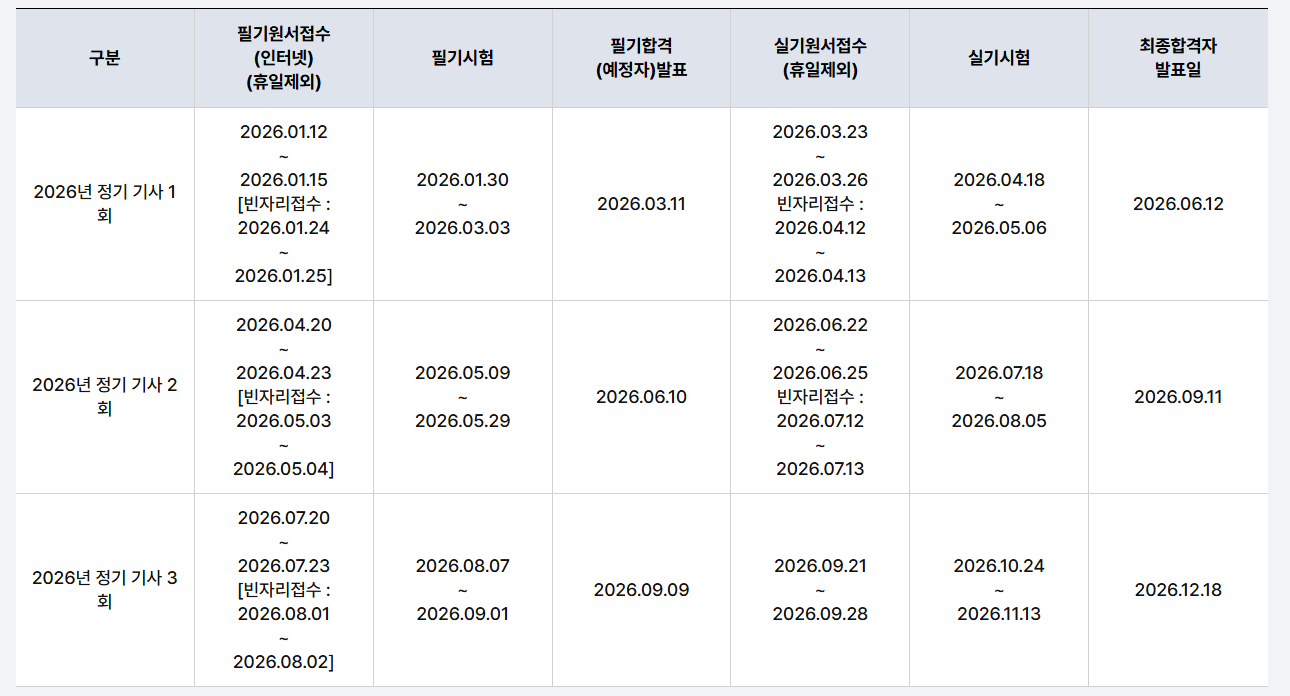Select the 2026.09.21 ~ 2026.09.28 practical application cell
1290x696 pixels.
(820, 590)
